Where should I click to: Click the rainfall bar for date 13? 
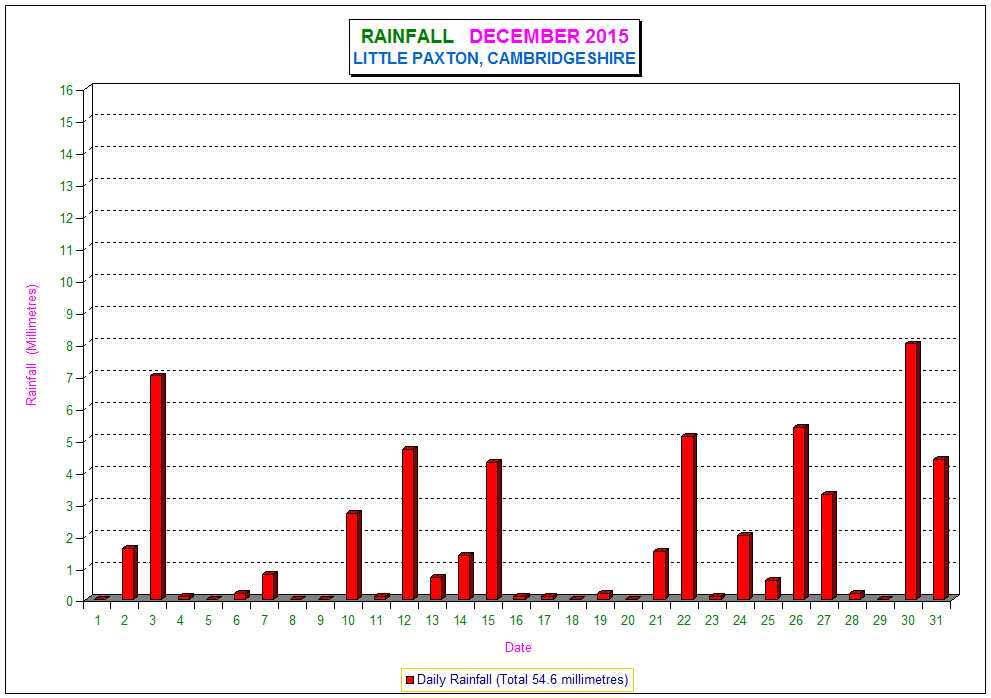coord(437,587)
